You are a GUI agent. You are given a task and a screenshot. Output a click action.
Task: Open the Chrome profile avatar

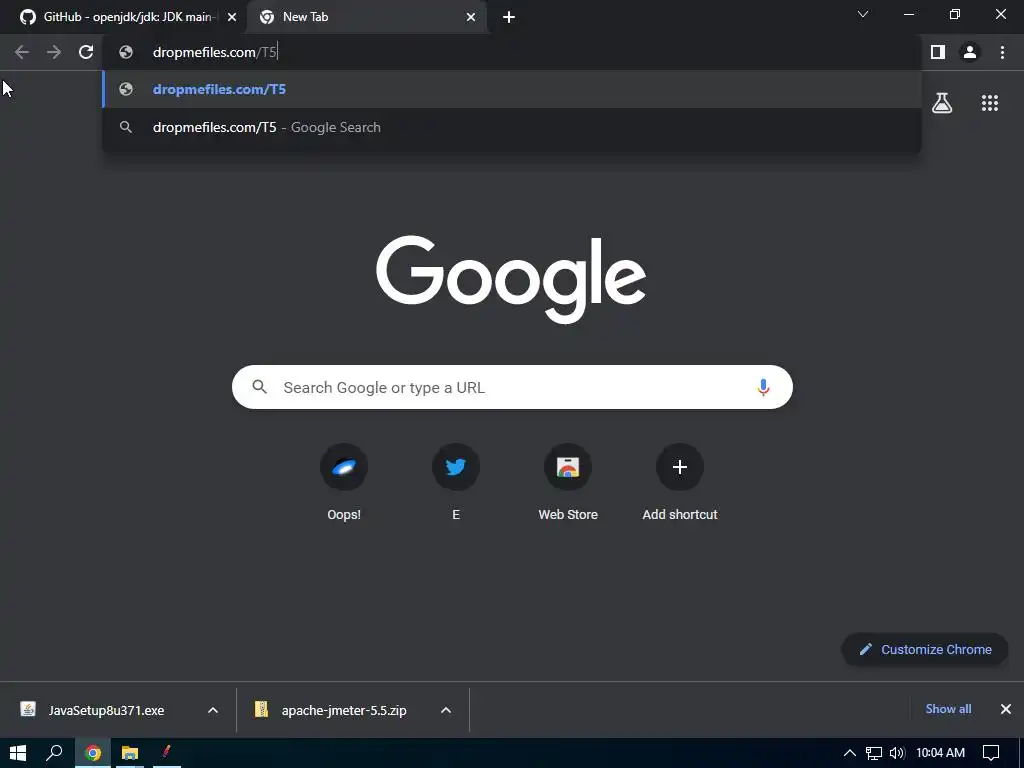tap(970, 52)
